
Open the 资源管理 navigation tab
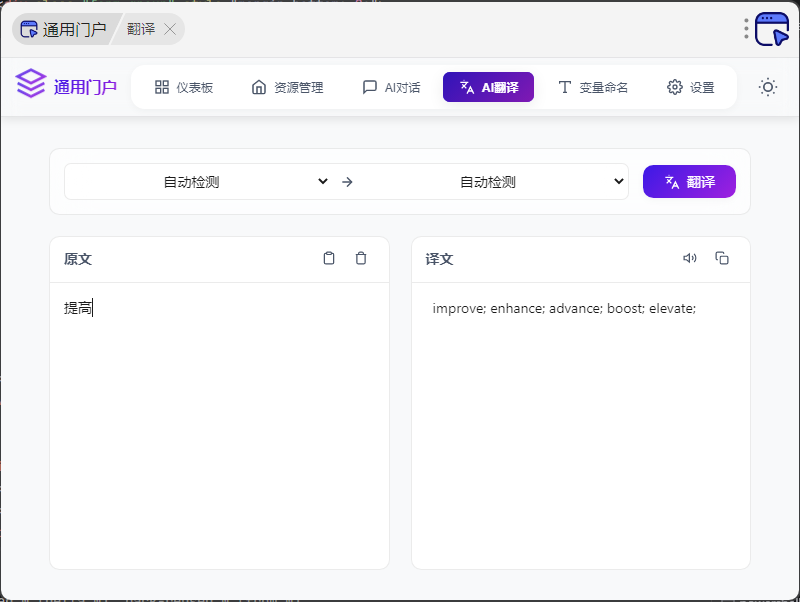pyautogui.click(x=287, y=87)
